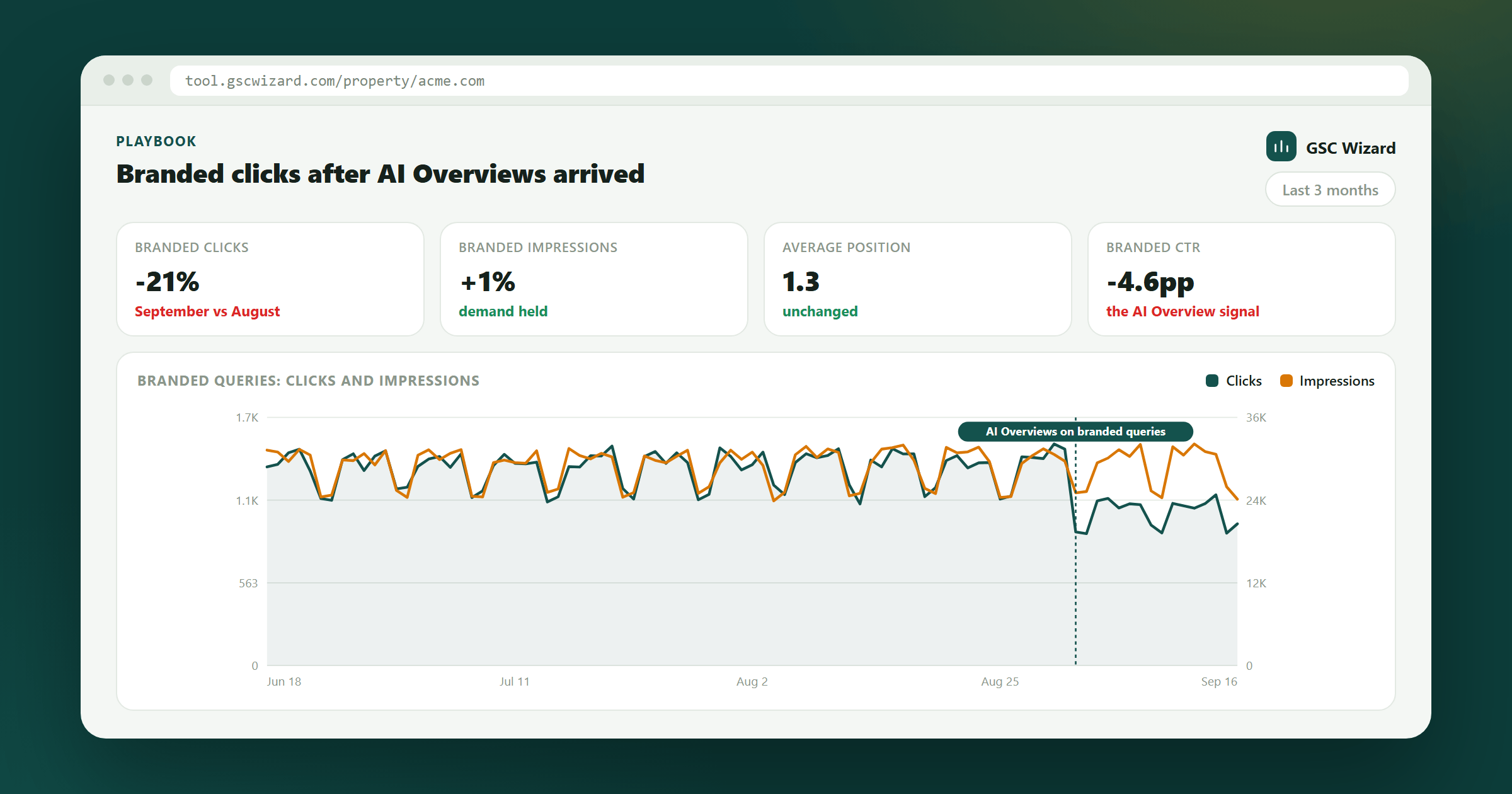This screenshot has width=1512, height=794.
Task: Click the Jun 18 x-axis label
Action: [284, 681]
